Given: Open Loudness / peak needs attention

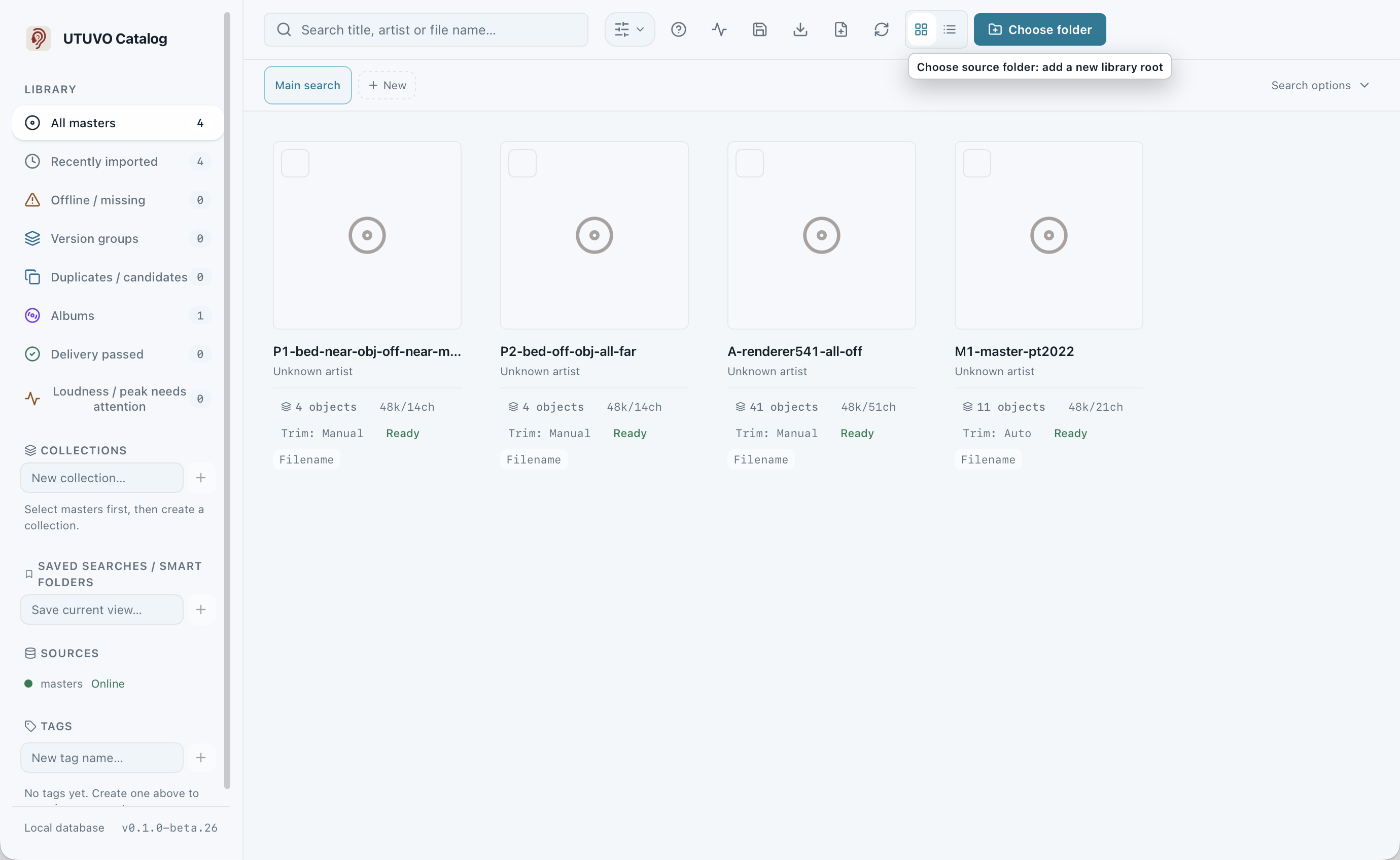Looking at the screenshot, I should (x=118, y=399).
